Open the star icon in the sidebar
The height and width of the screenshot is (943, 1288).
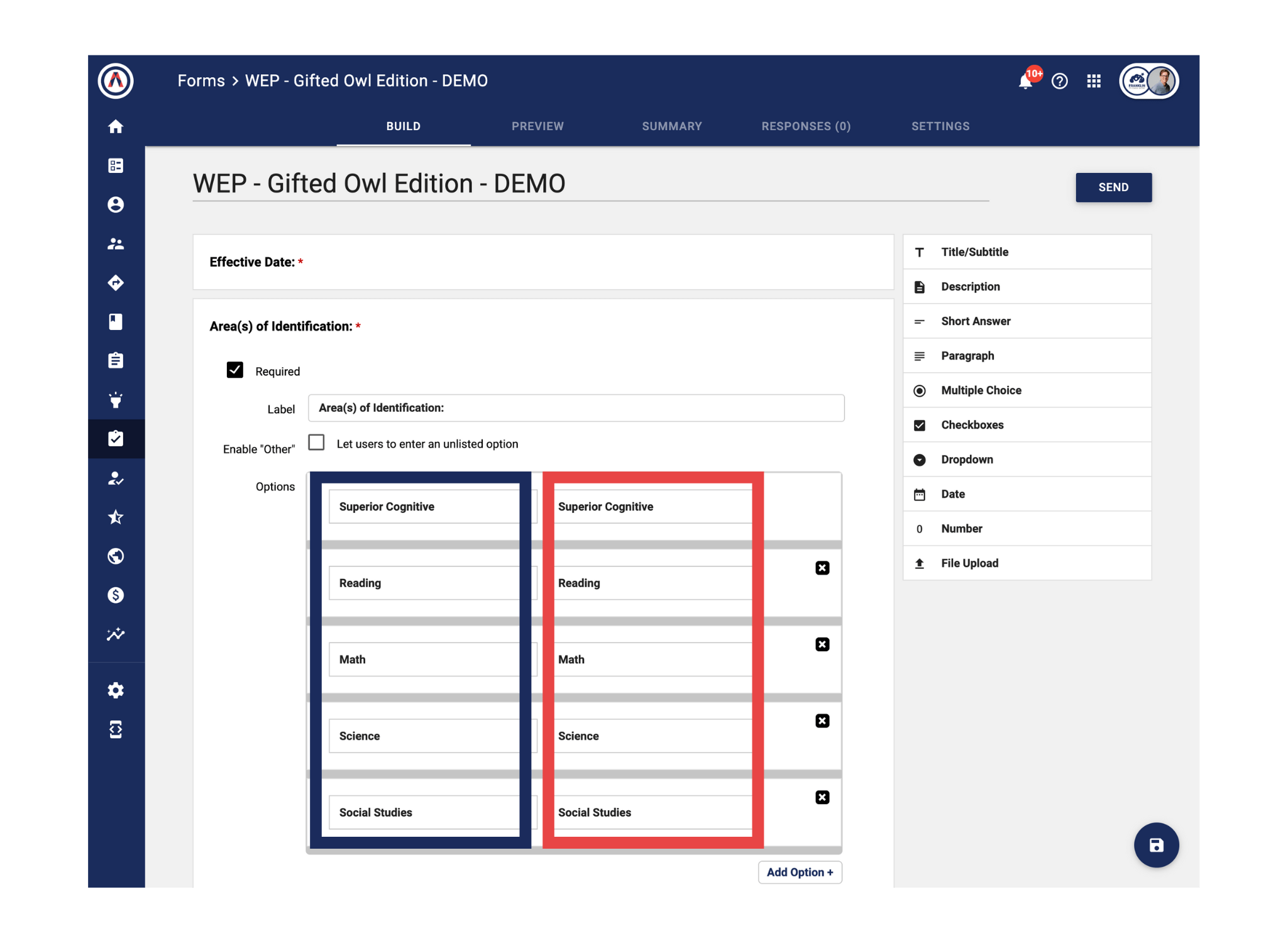(116, 517)
